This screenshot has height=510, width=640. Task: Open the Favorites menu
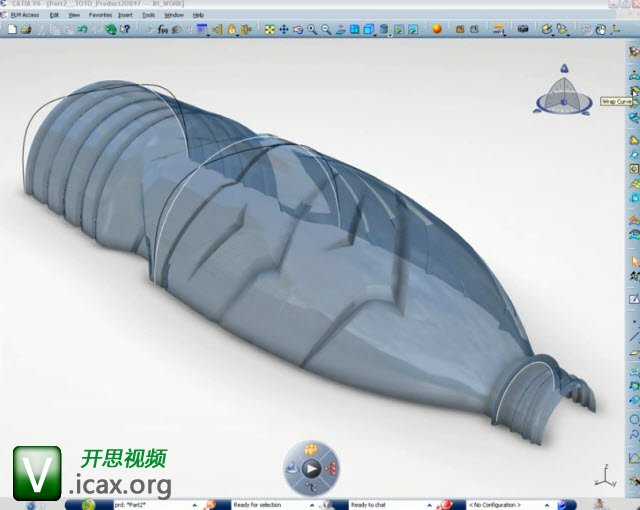pos(100,15)
